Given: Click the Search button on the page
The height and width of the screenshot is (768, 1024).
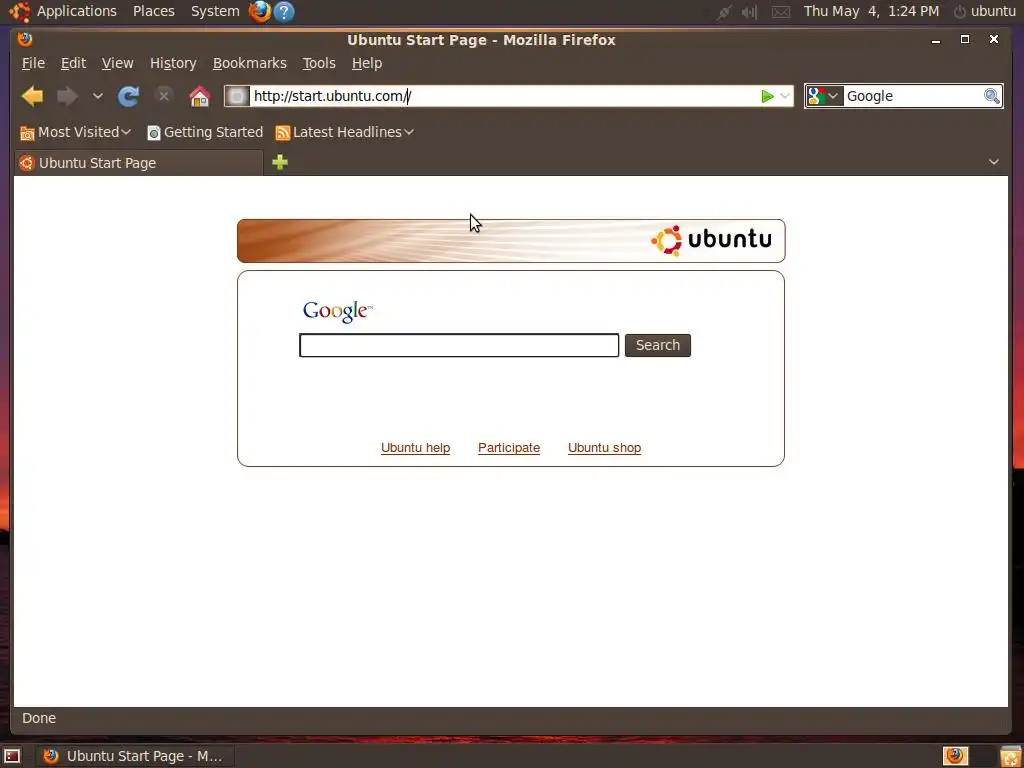Looking at the screenshot, I should pos(658,345).
